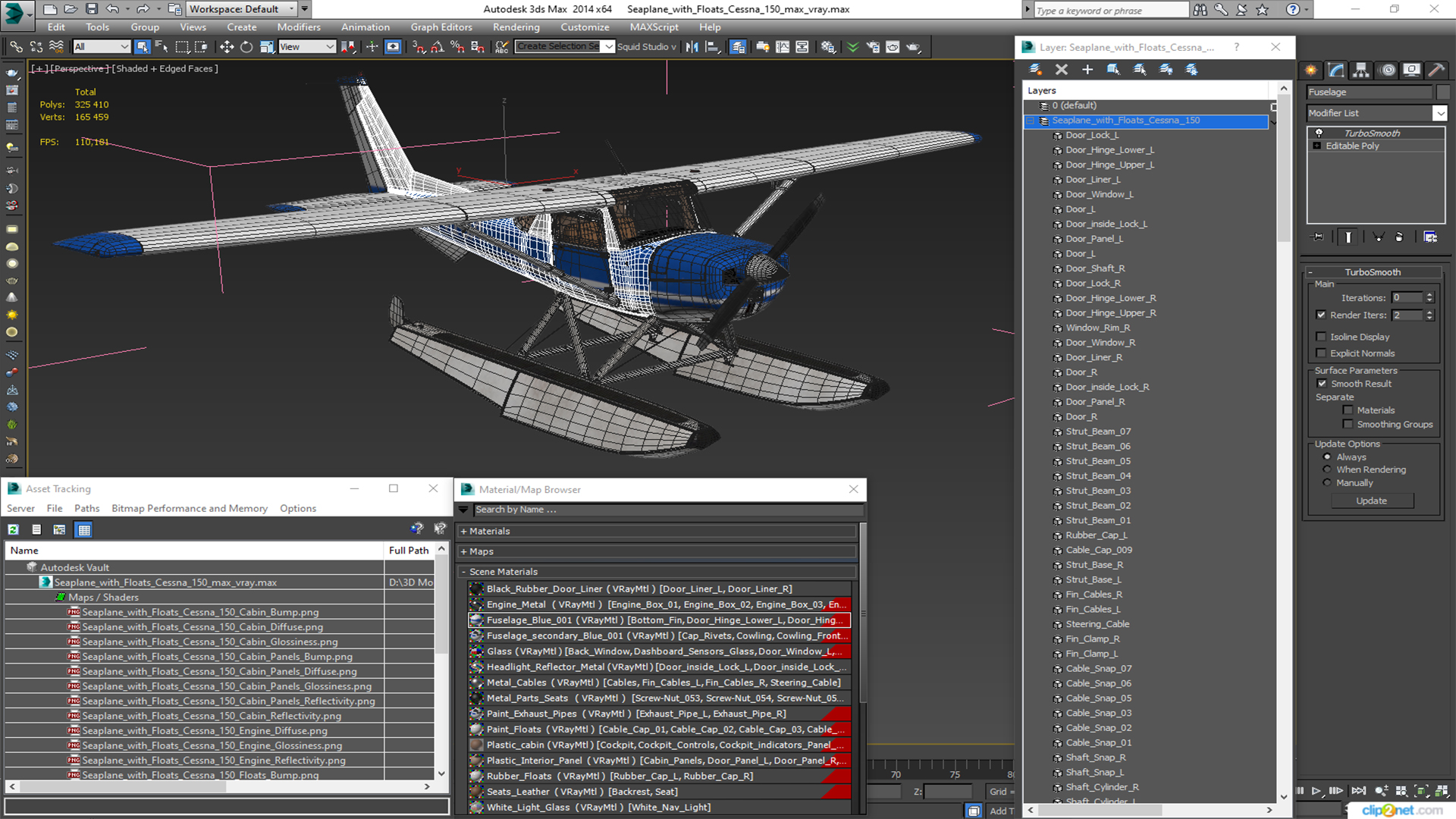Click Create New Layer icon in Layer window
Image resolution: width=1456 pixels, height=819 pixels.
(1035, 69)
